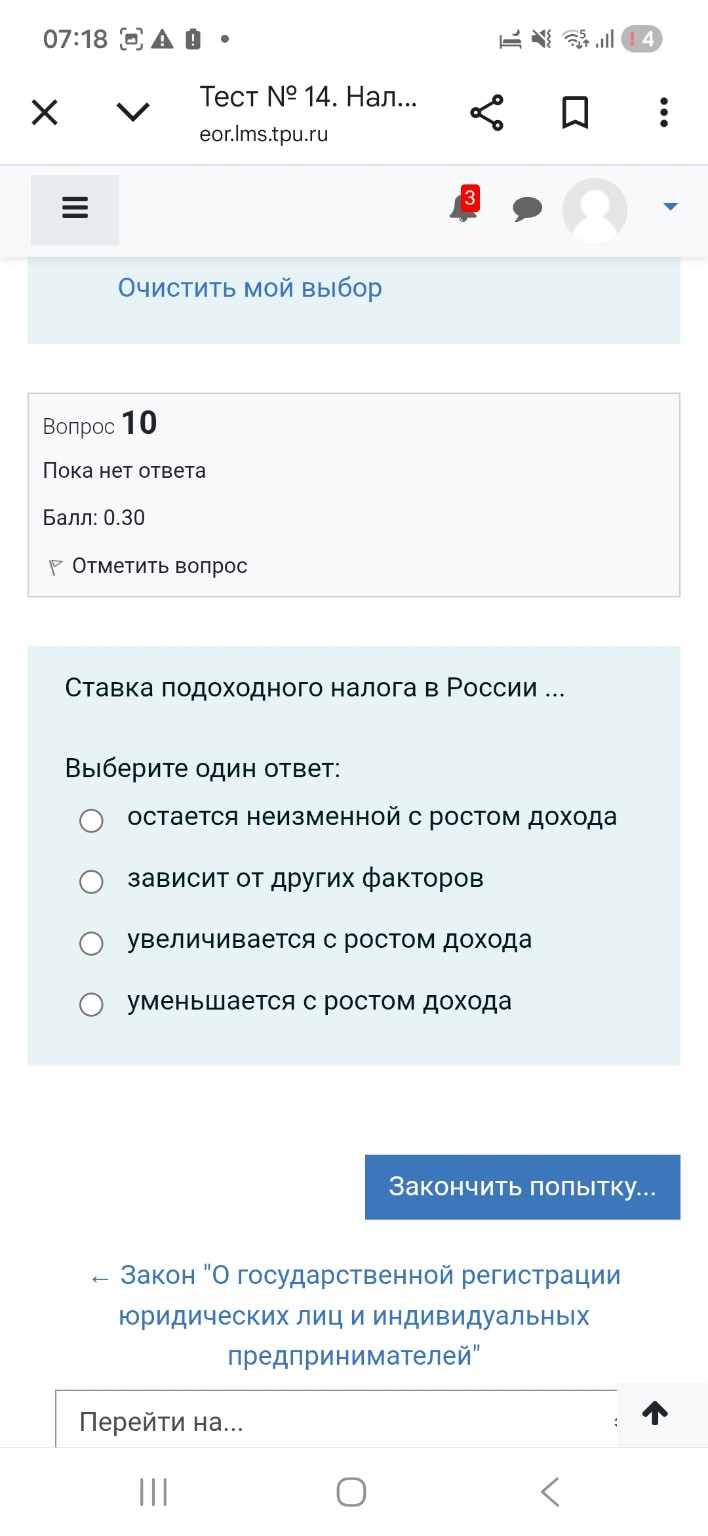Tap the scroll-to-top arrow button
Viewport: 708px width, 1536px height.
(x=655, y=1413)
